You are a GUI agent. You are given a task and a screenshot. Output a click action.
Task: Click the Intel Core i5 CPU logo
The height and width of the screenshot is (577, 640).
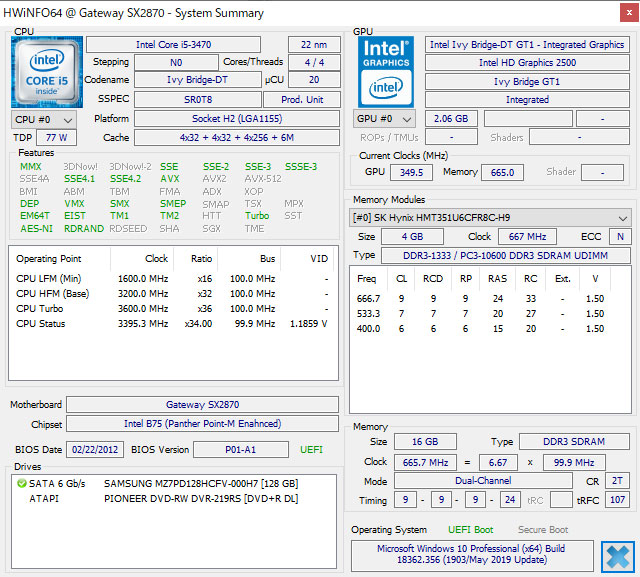click(x=47, y=72)
